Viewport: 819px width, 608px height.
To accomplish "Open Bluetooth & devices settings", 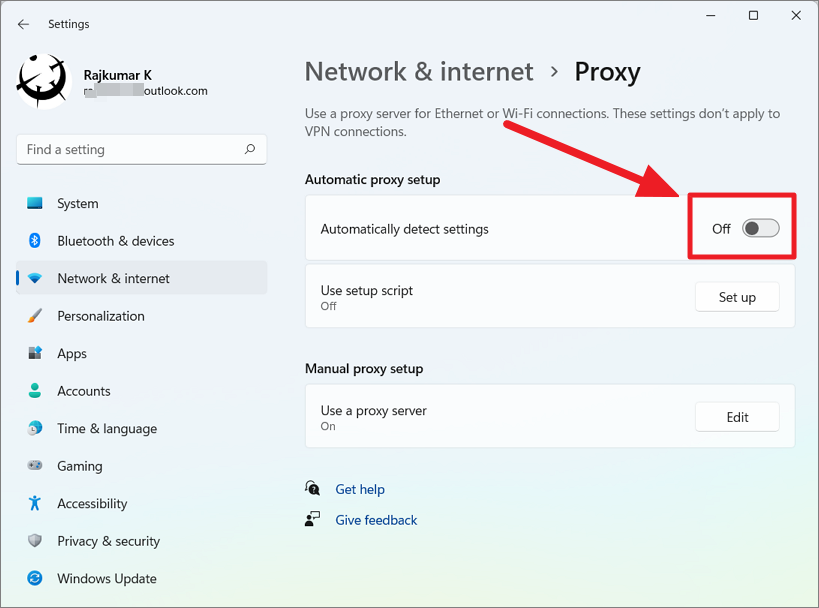I will (142, 241).
